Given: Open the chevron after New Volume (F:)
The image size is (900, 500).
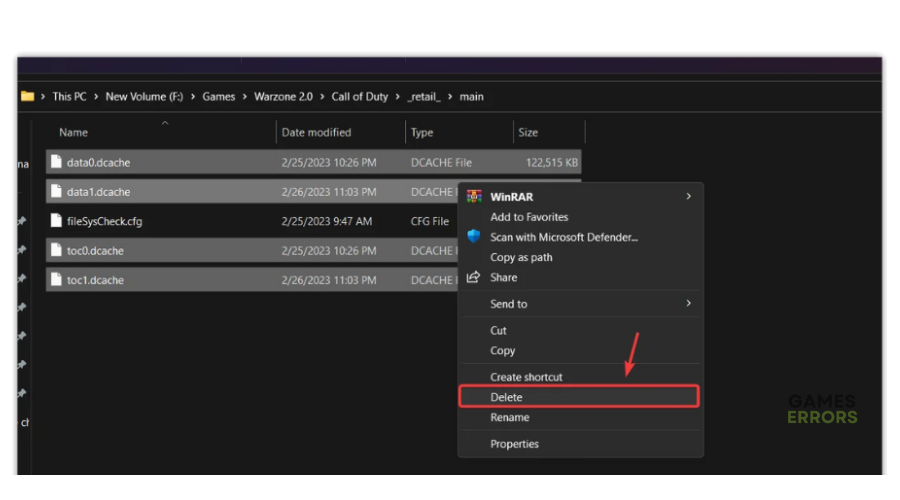Looking at the screenshot, I should point(193,96).
